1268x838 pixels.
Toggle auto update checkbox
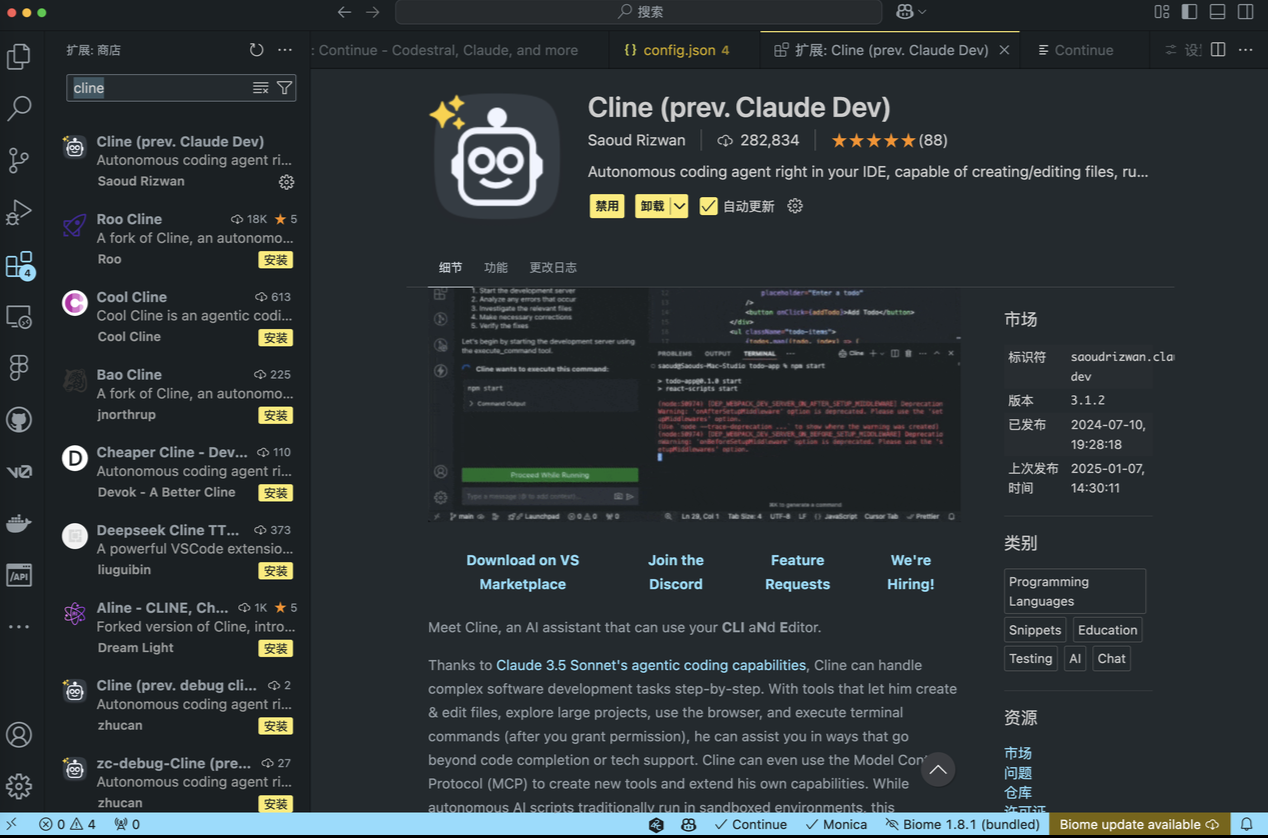708,206
